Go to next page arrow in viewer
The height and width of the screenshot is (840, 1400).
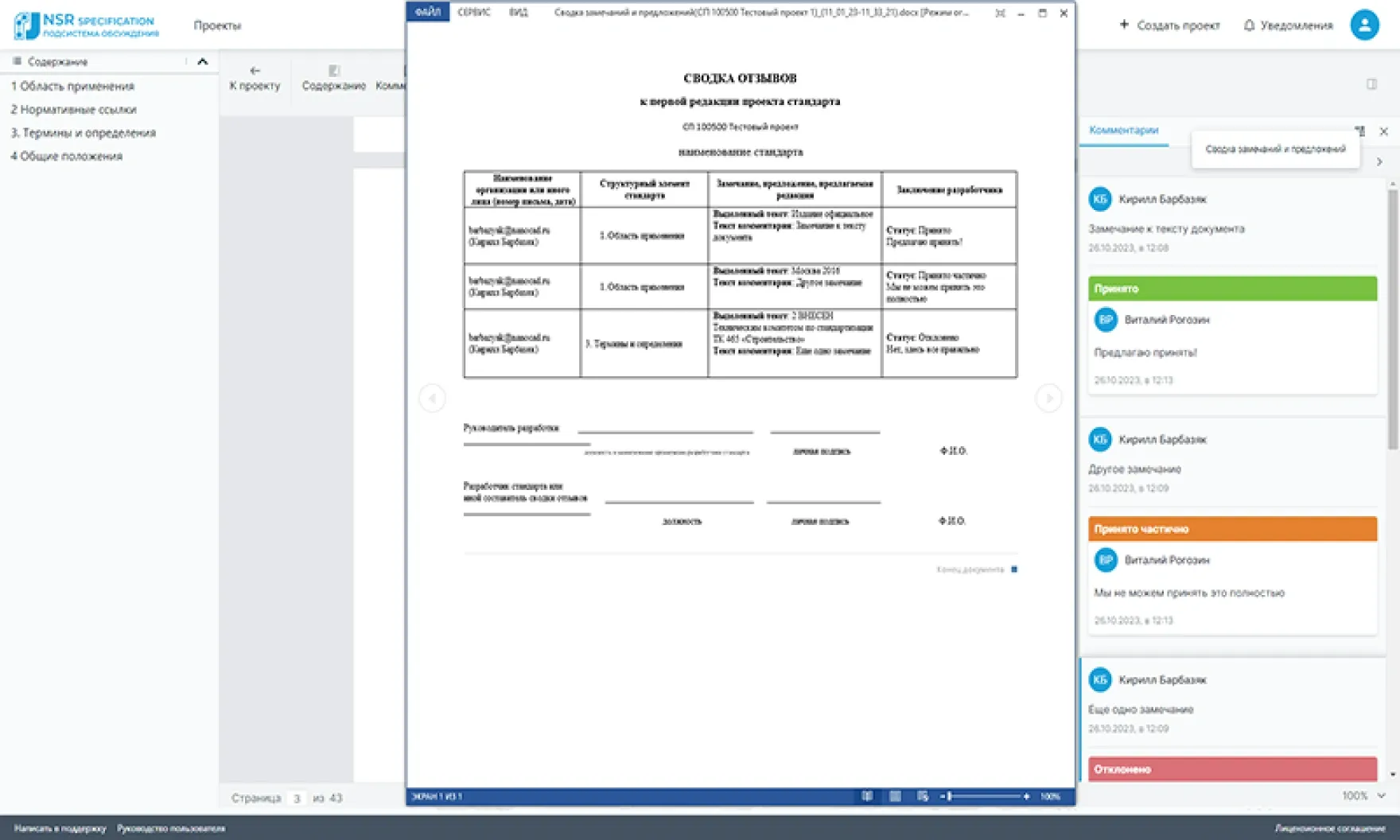click(x=1048, y=398)
